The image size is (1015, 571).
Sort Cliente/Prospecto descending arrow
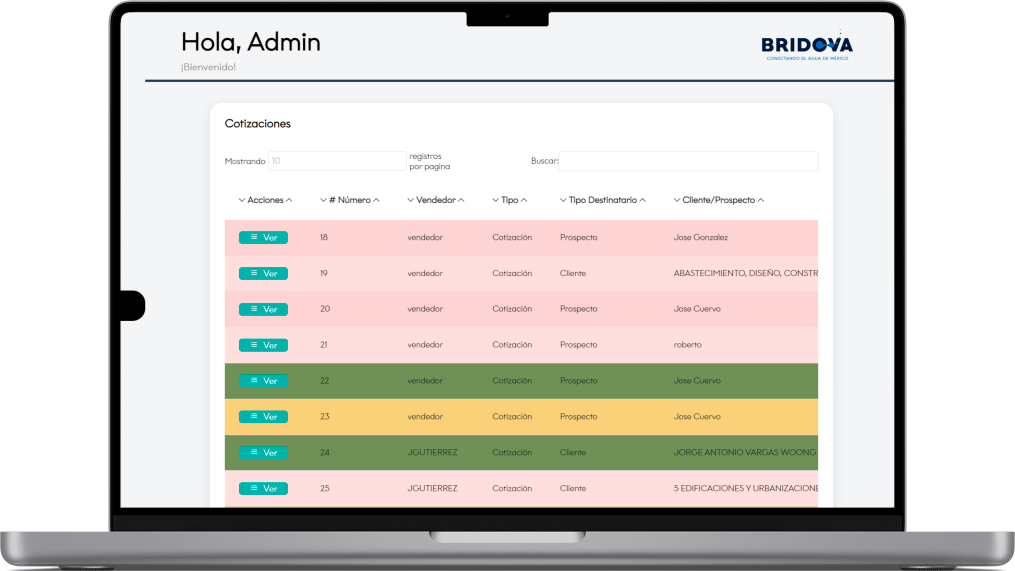676,200
